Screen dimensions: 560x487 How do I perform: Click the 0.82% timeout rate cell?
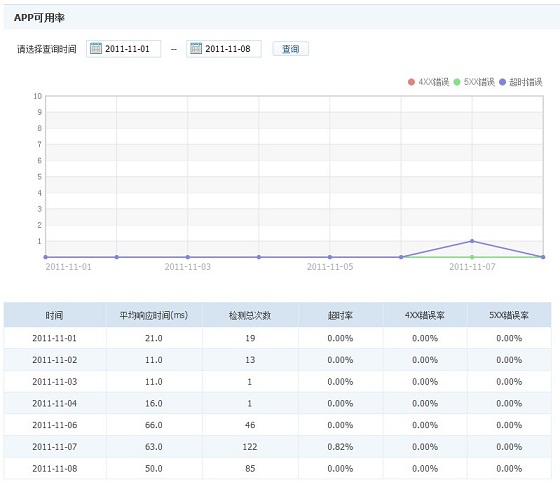(340, 447)
